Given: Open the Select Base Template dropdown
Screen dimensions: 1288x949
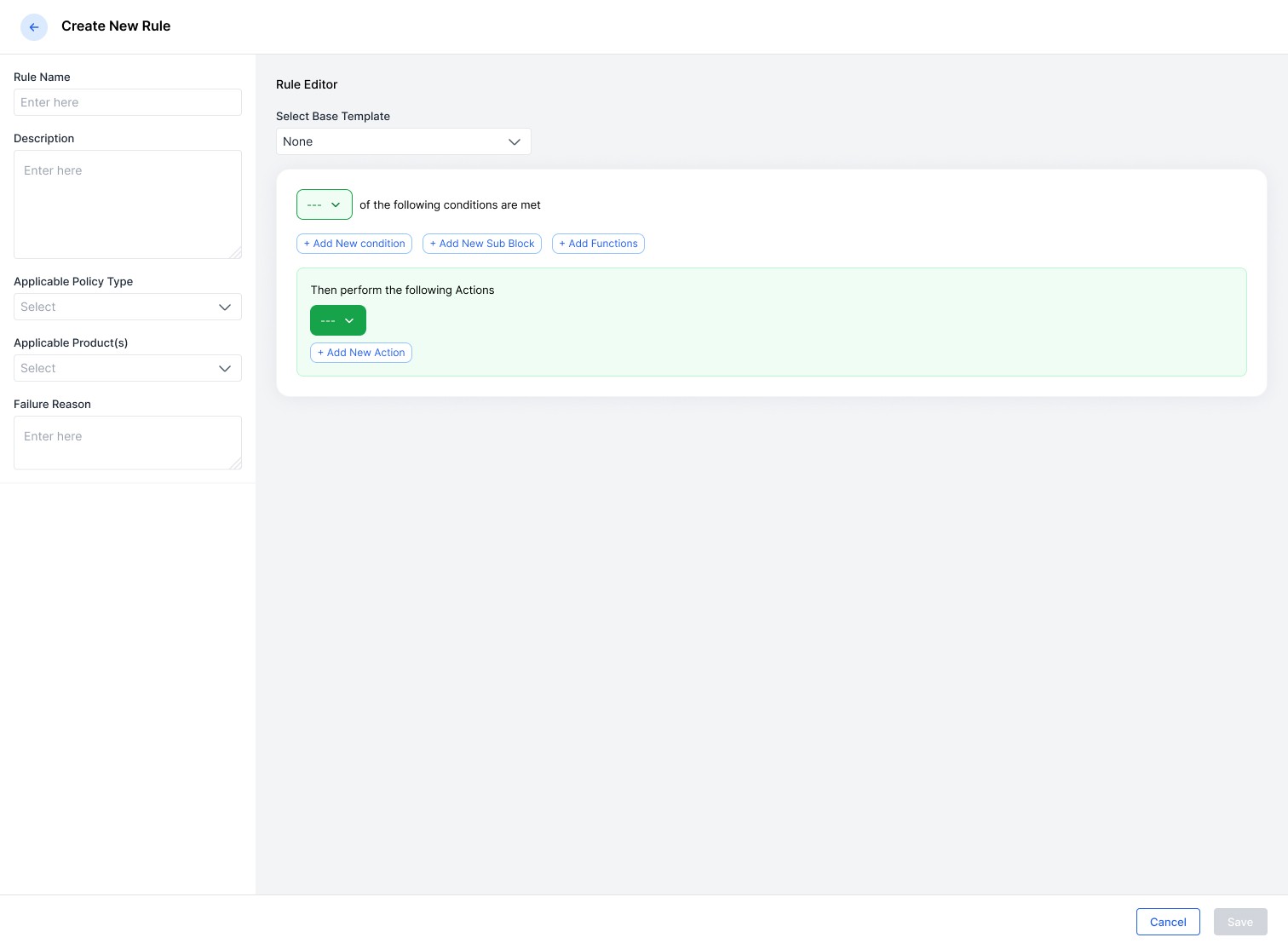Looking at the screenshot, I should click(x=404, y=141).
